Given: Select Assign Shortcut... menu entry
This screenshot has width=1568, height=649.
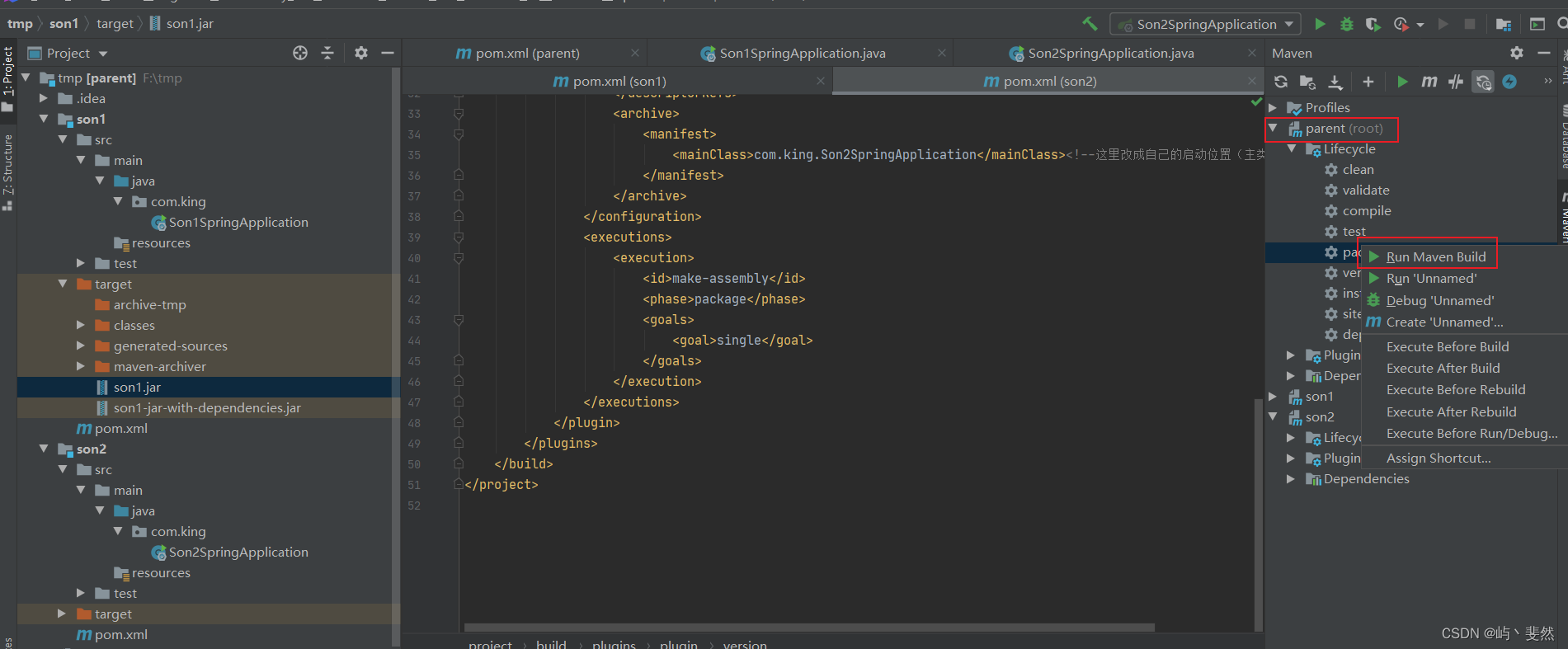Looking at the screenshot, I should [1439, 459].
